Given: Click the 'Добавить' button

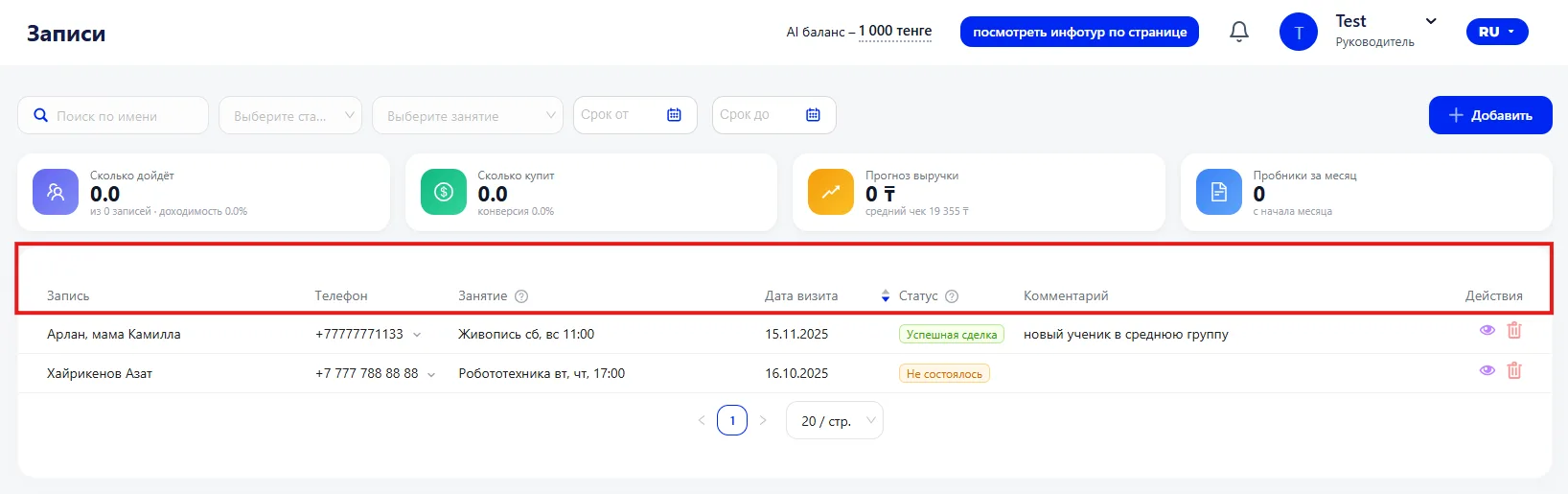Looking at the screenshot, I should (x=1490, y=115).
